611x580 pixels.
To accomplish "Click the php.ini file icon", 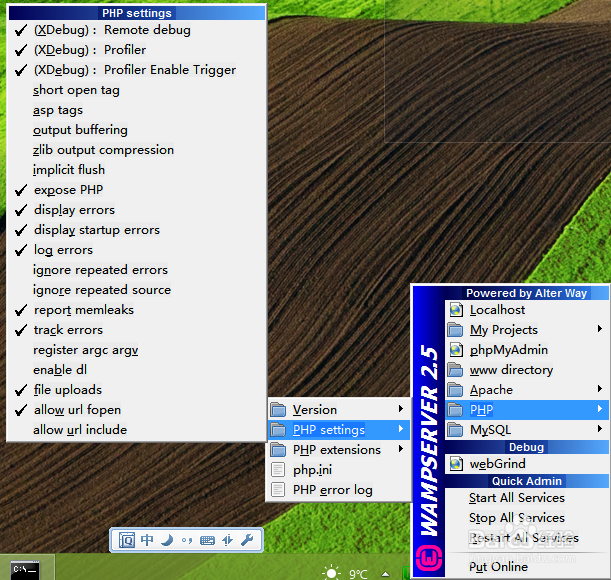I will [278, 470].
